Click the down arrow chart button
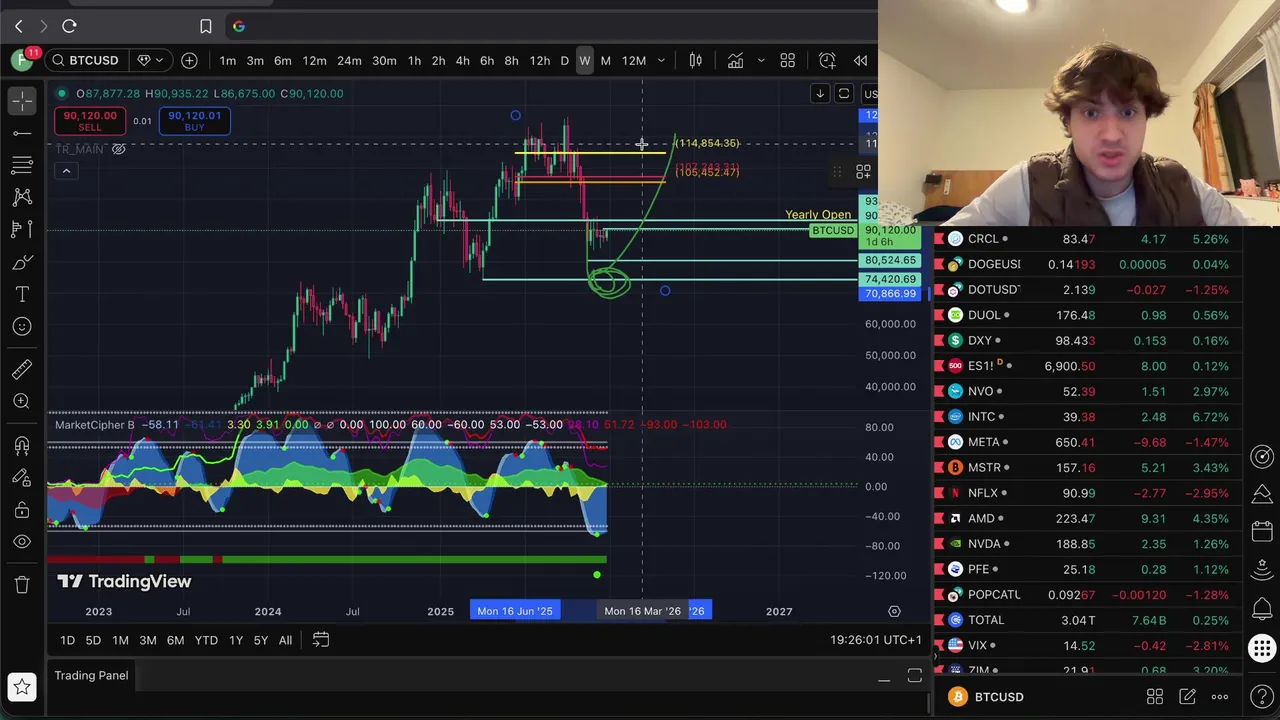 pyautogui.click(x=819, y=94)
